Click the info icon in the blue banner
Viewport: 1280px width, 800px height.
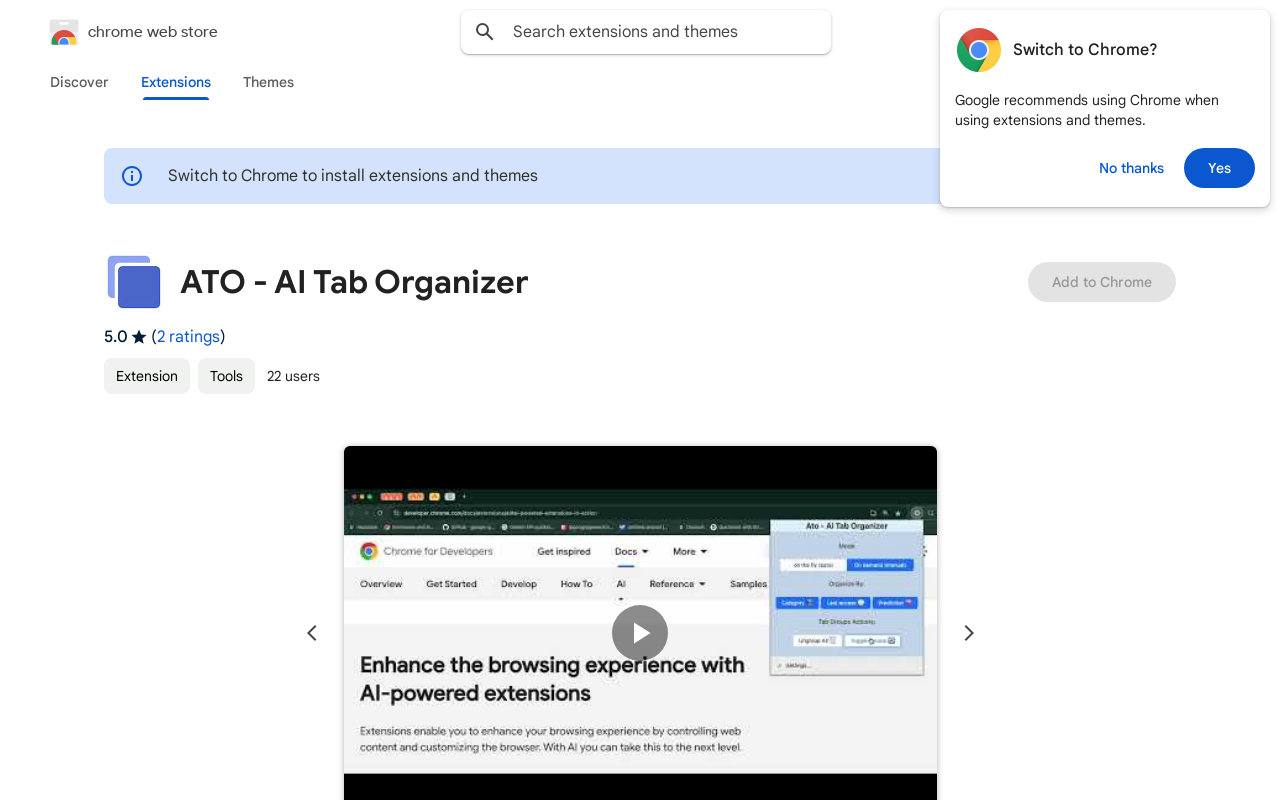[132, 176]
